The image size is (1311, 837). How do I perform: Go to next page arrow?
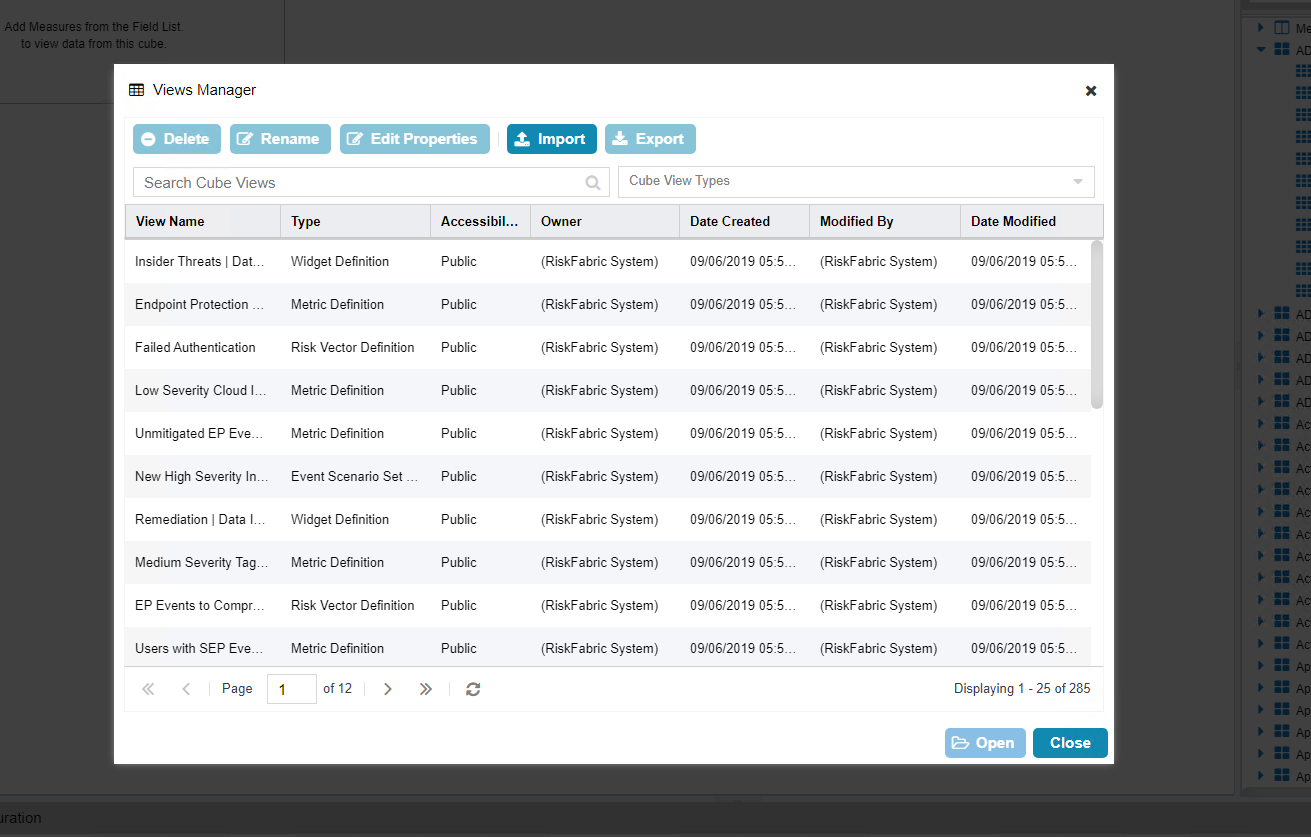(388, 689)
